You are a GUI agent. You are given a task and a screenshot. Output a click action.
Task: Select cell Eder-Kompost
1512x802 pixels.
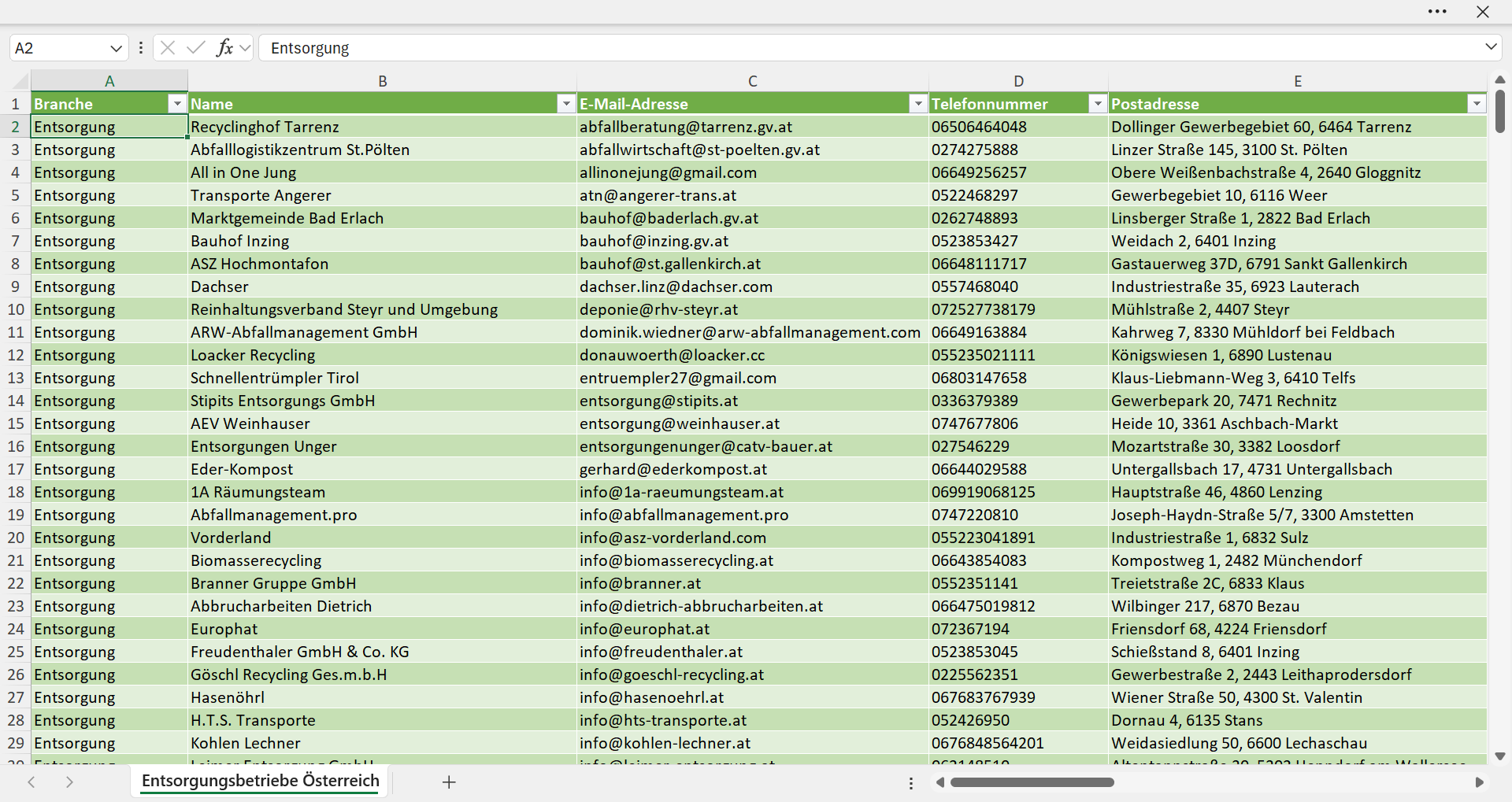point(383,469)
